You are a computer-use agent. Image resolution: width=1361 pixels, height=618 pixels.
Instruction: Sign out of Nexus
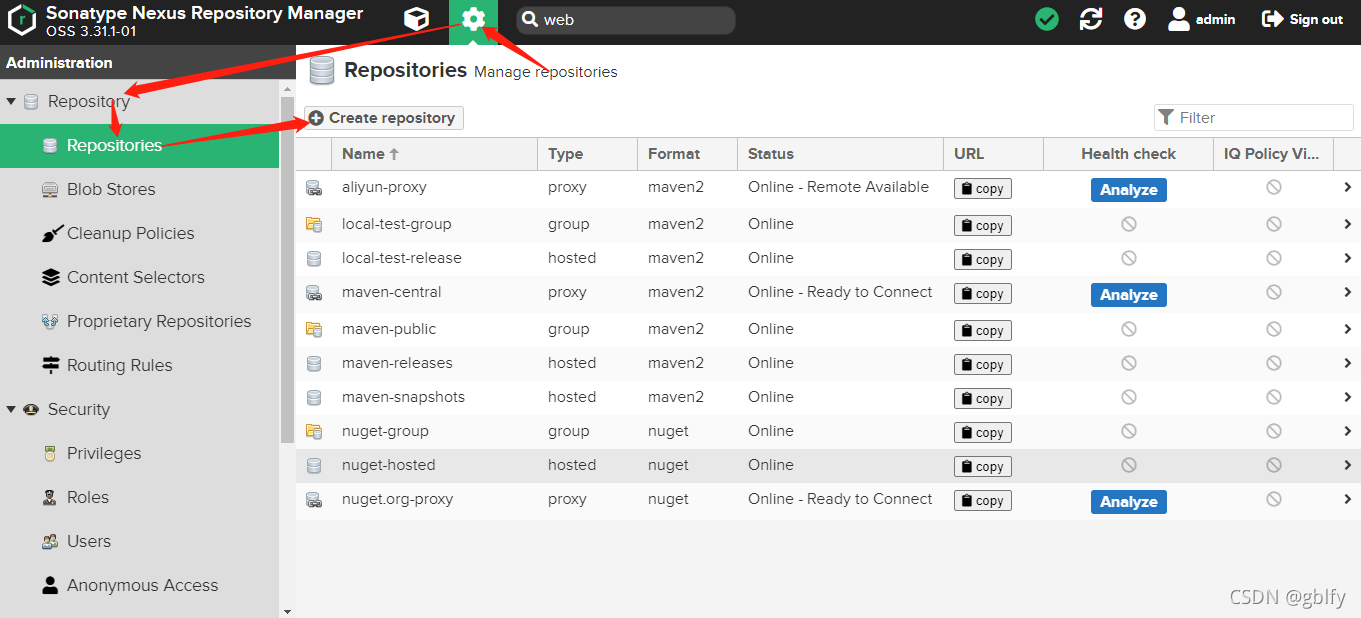[1303, 19]
